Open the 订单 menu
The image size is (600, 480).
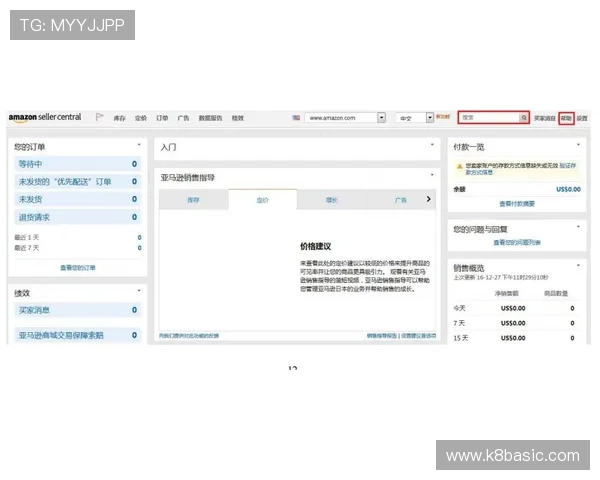coord(162,118)
